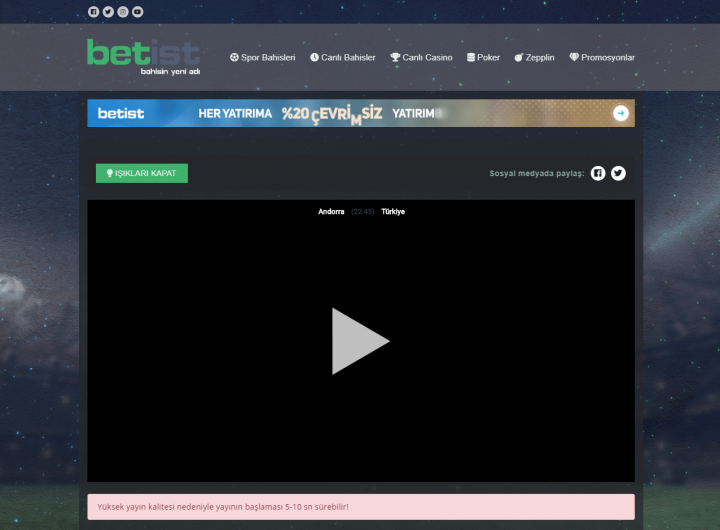Click the %20 ÇEVRİMSİZ banner text
Screen dimensions: 720x530
tap(332, 114)
